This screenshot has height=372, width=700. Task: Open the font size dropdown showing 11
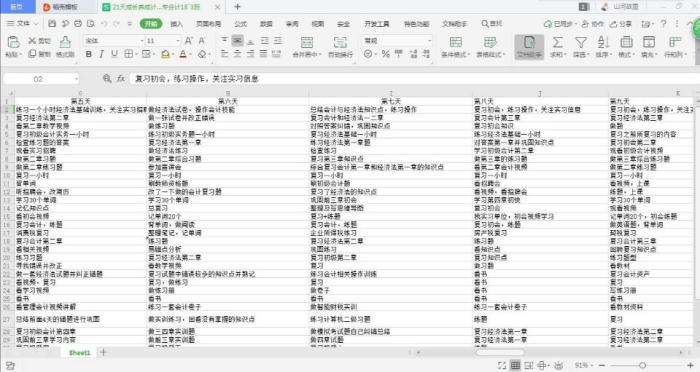(x=178, y=41)
